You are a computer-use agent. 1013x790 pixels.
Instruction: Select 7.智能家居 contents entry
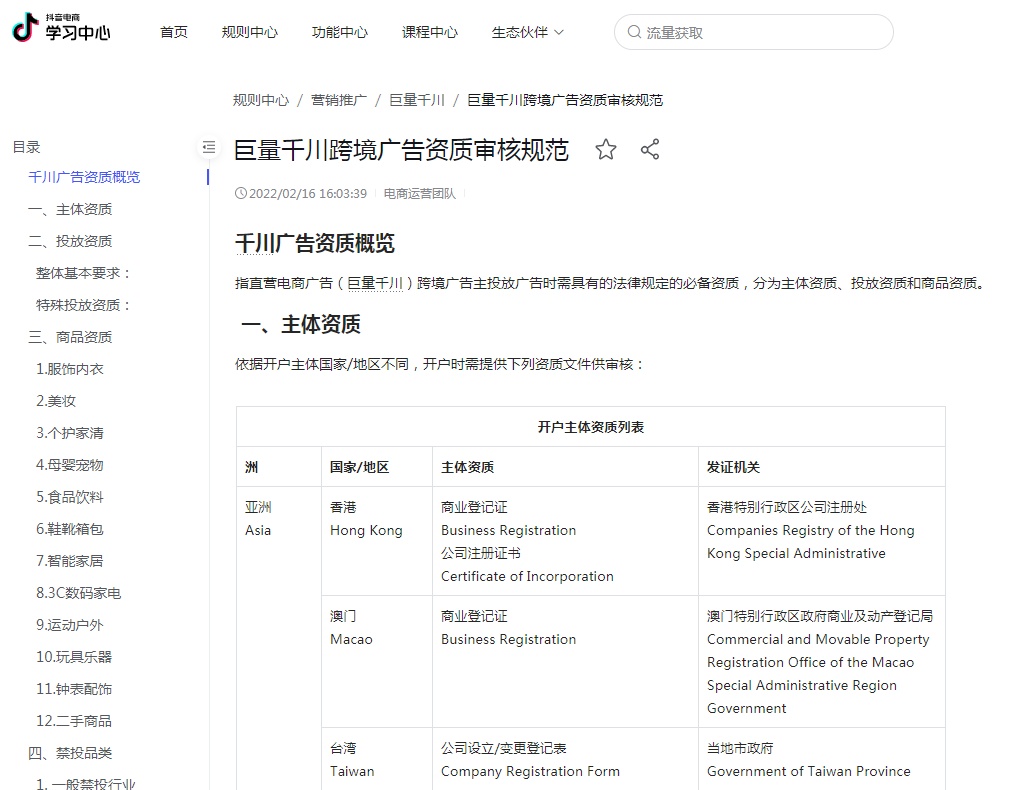70,561
